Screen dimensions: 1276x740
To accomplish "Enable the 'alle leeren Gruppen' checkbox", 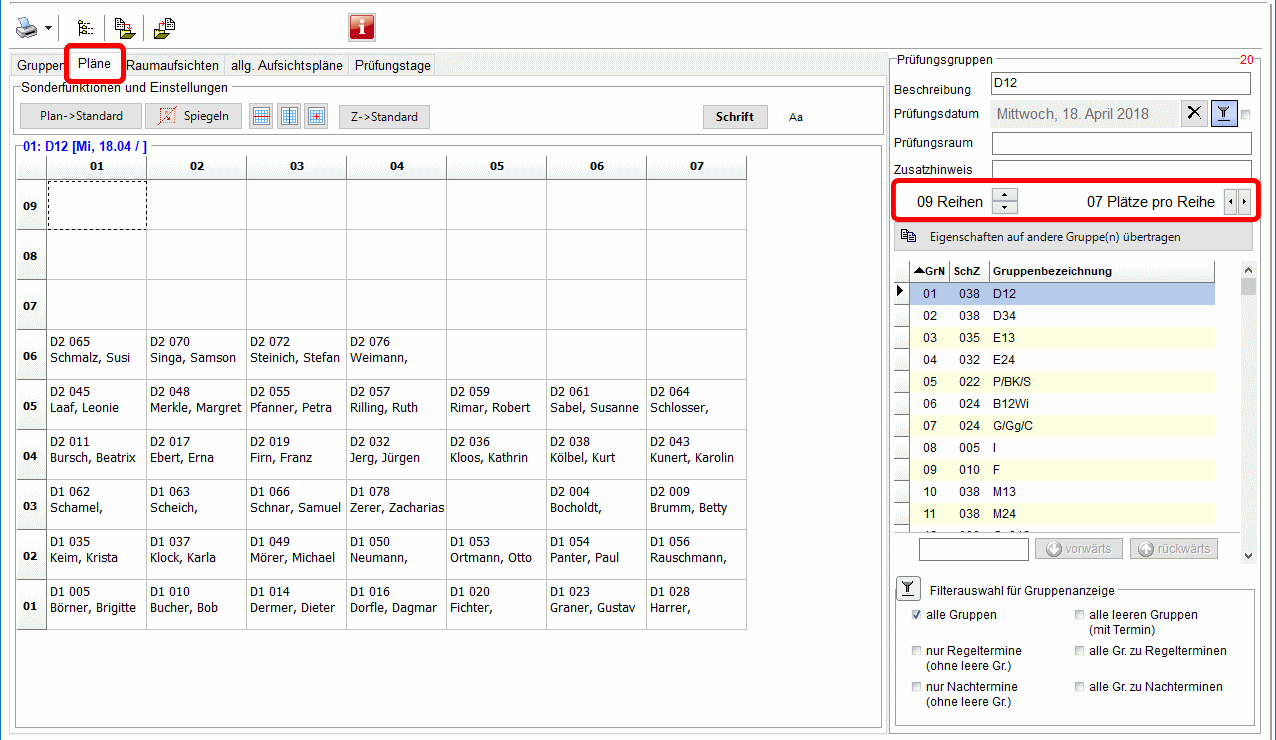I will pyautogui.click(x=1079, y=615).
